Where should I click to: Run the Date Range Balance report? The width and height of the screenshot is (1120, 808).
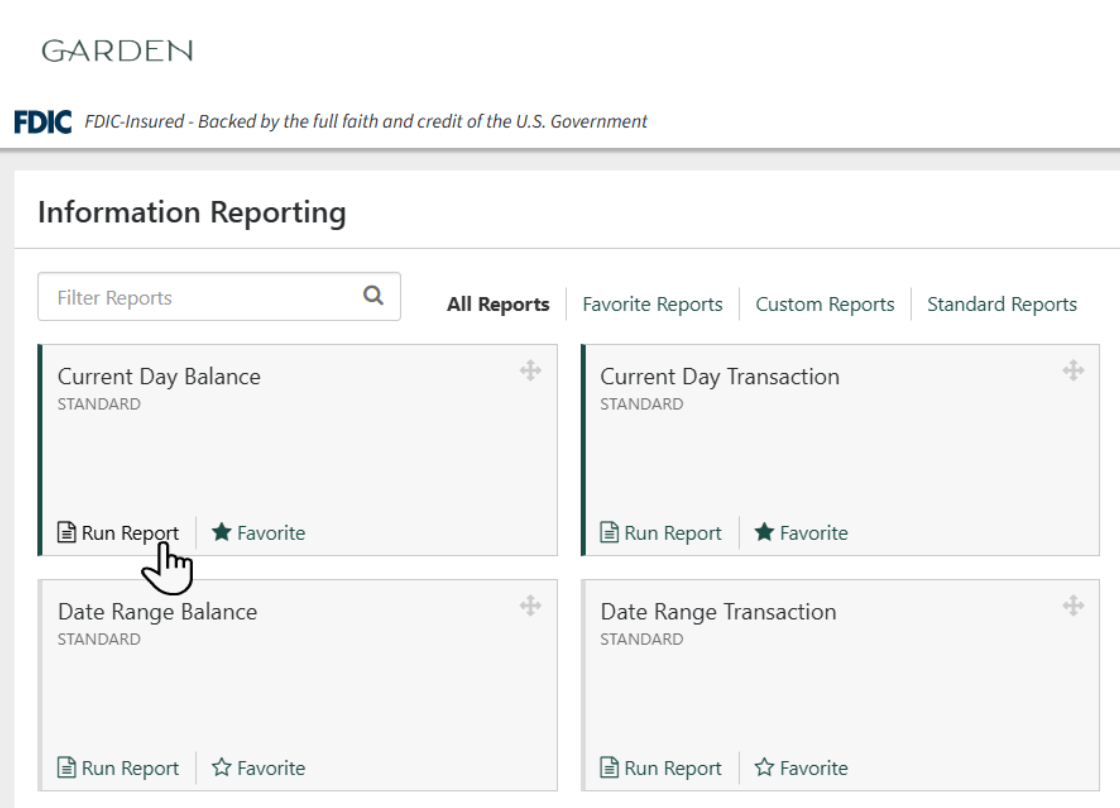118,768
